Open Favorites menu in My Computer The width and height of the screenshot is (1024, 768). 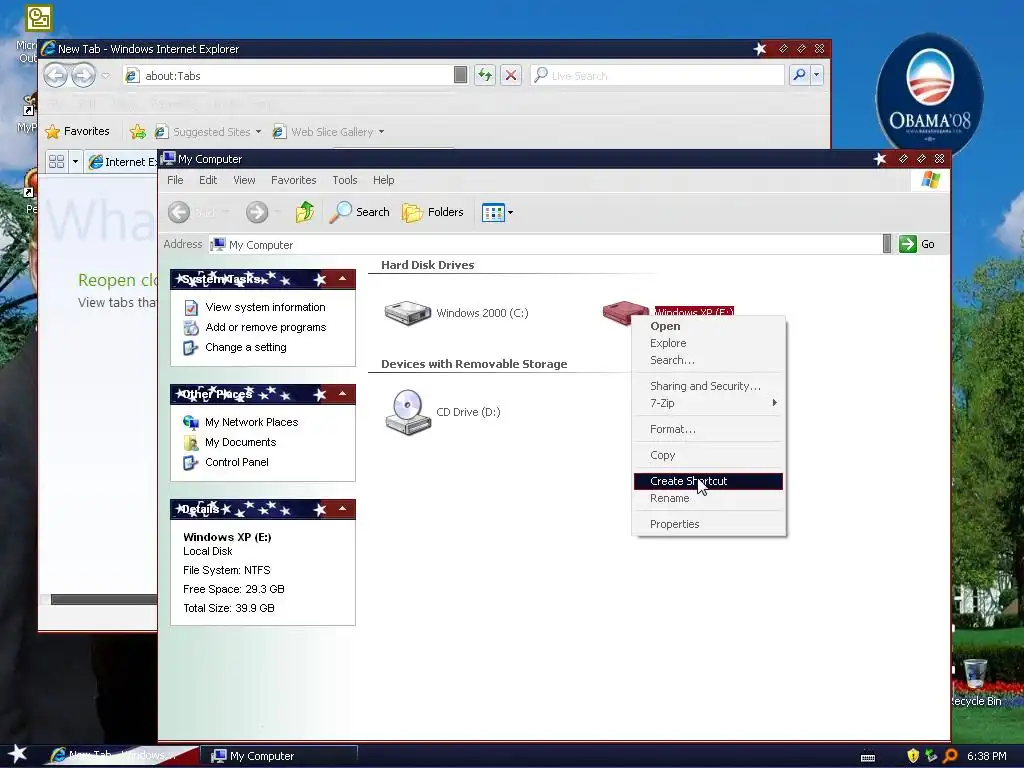293,180
